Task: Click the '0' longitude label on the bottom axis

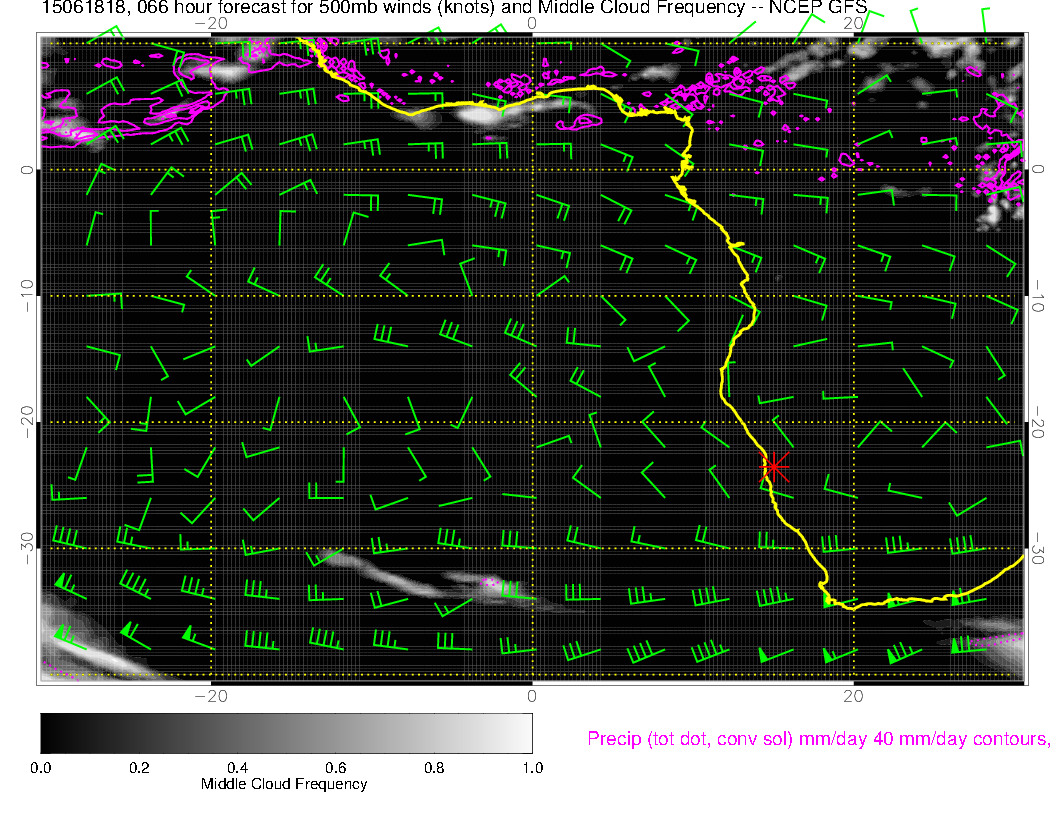Action: [x=532, y=695]
